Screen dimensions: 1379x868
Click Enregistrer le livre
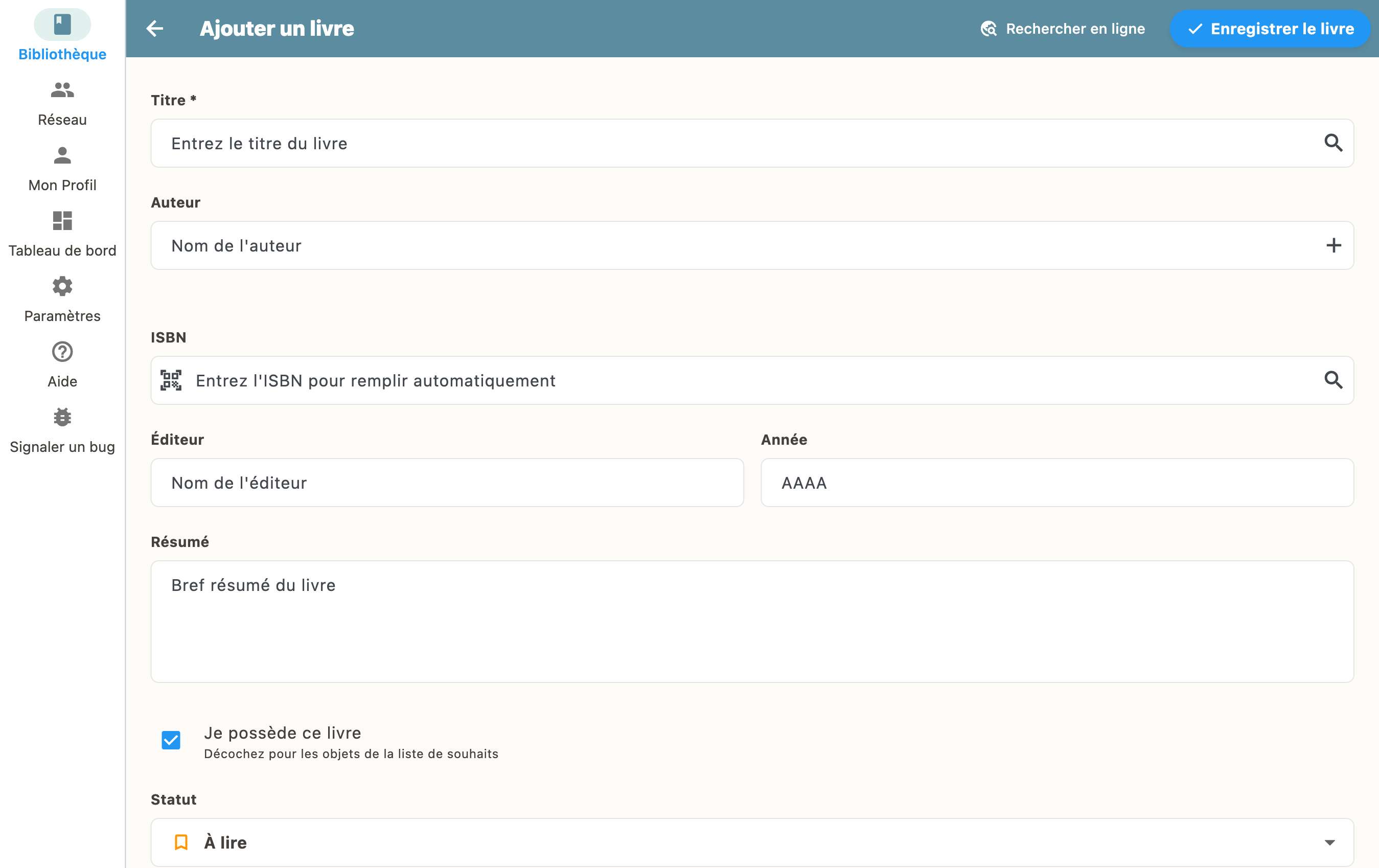[x=1269, y=29]
